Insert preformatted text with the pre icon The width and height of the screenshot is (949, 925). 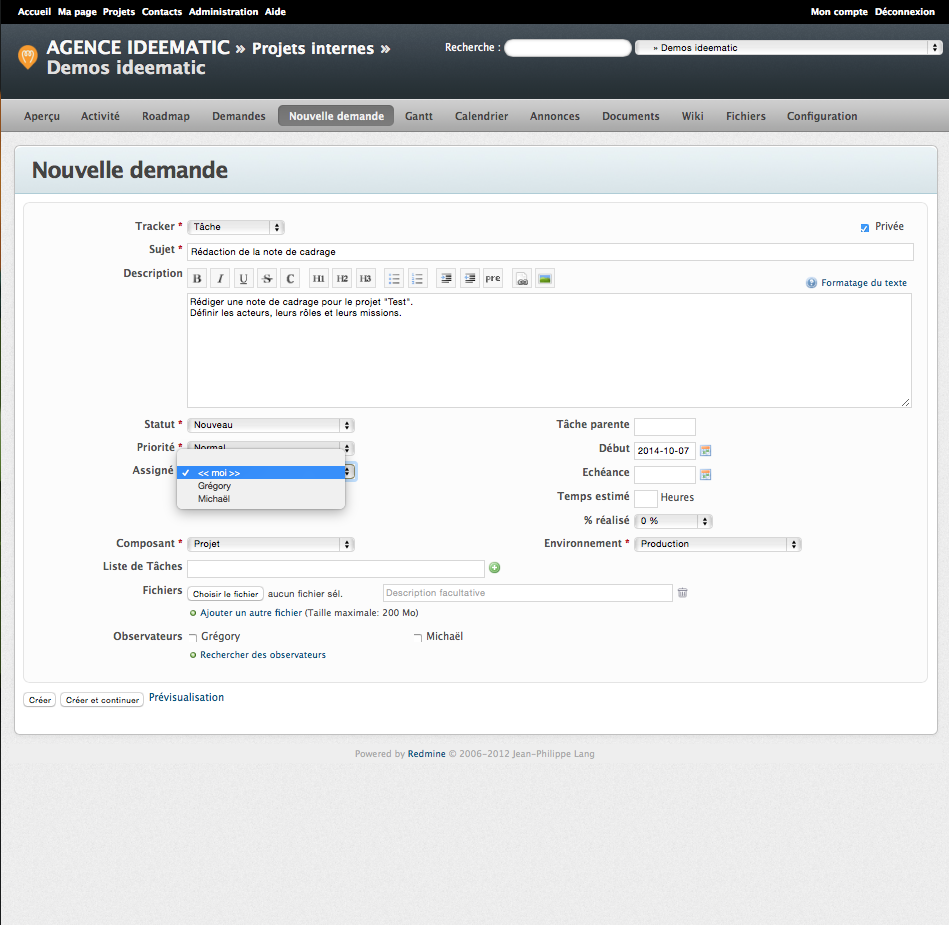point(493,278)
